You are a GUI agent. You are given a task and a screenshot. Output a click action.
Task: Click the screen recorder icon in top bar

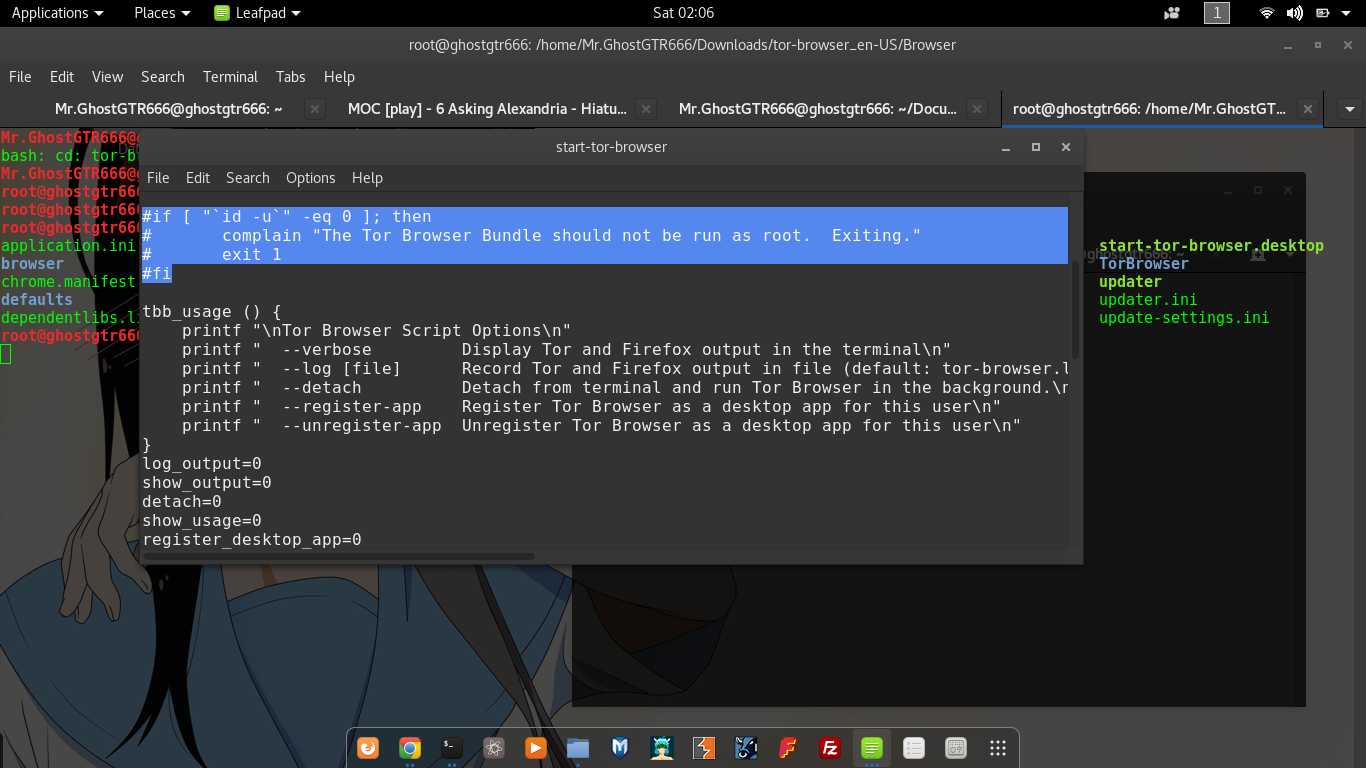pyautogui.click(x=1172, y=13)
